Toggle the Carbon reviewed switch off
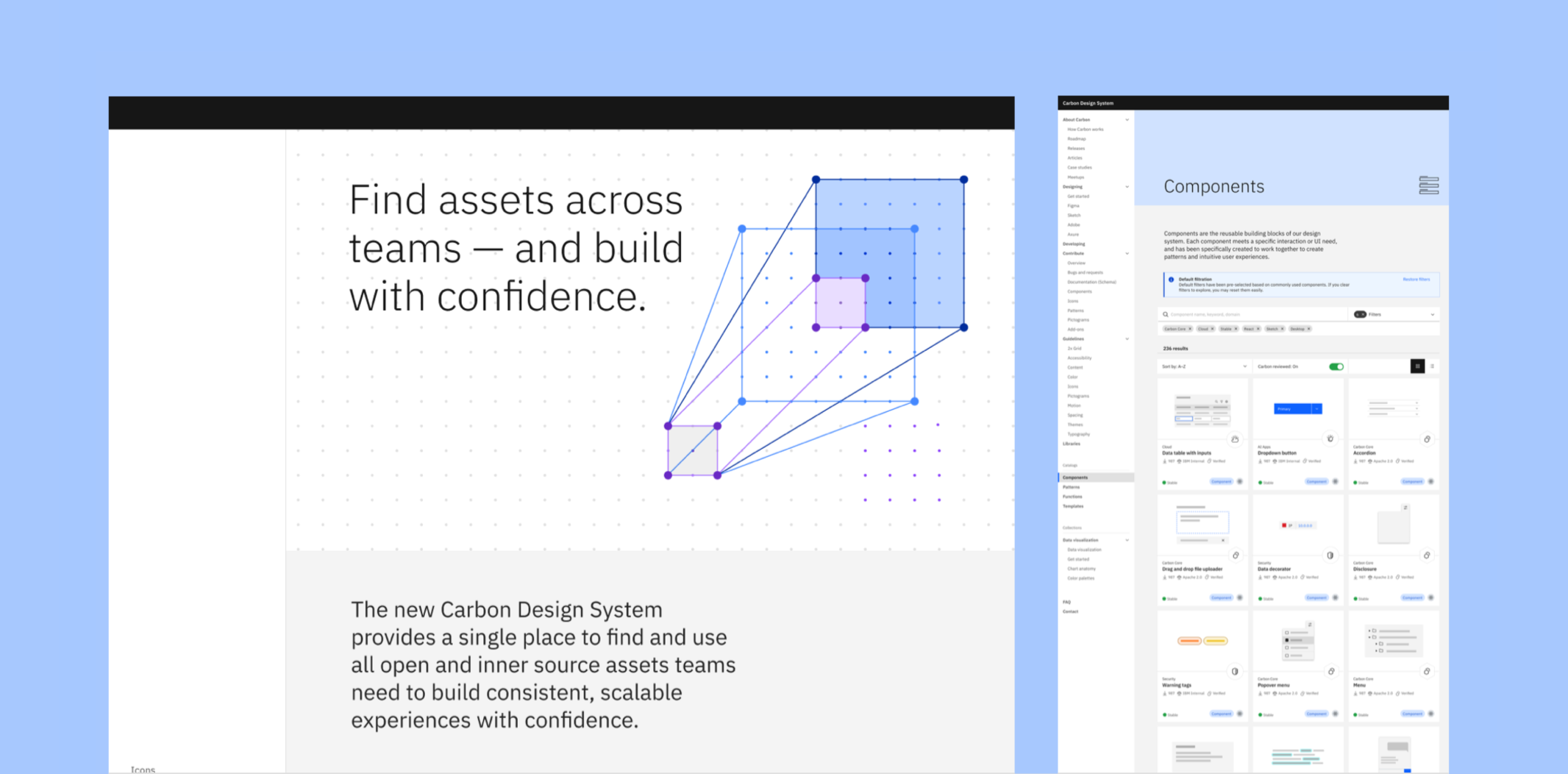Image resolution: width=1568 pixels, height=774 pixels. coord(1336,366)
